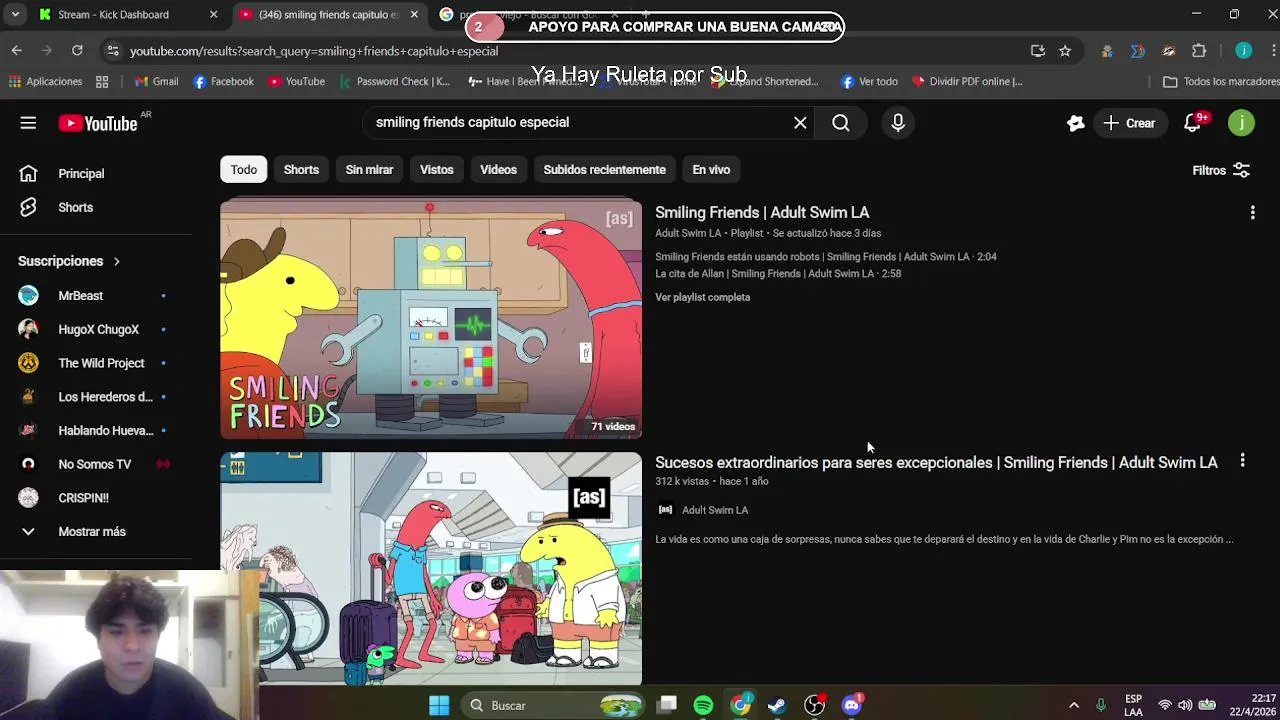1280x720 pixels.
Task: Open the notifications bell
Action: pyautogui.click(x=1192, y=123)
